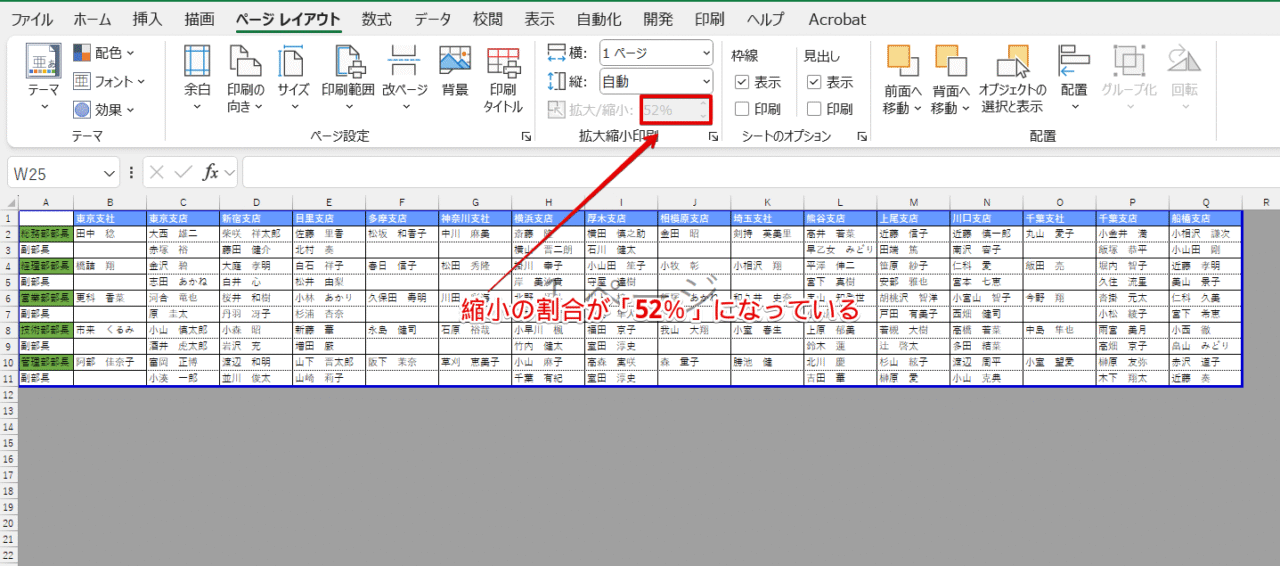Toggle 見出し 表示 headings view checkbox
This screenshot has height=566, width=1280.
pos(814,82)
